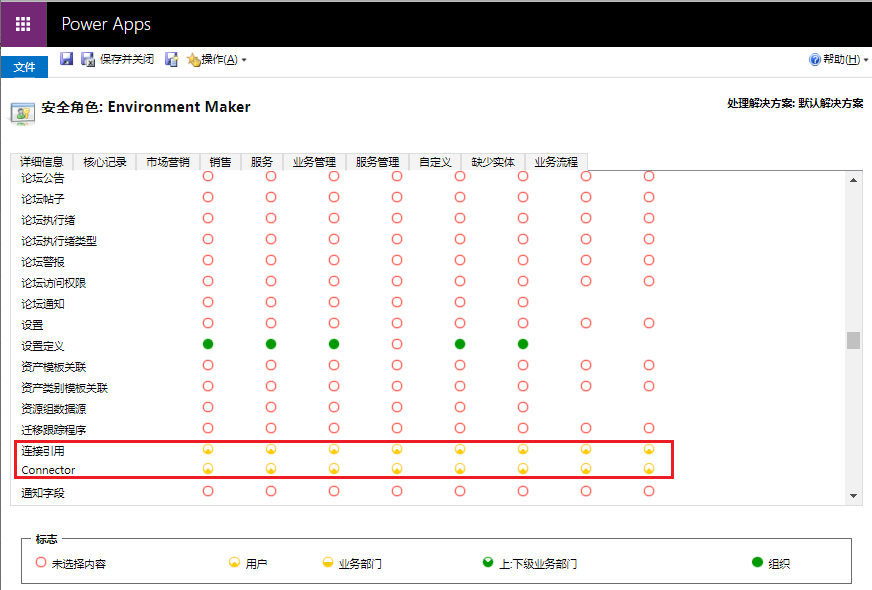Click the 未选择内容 legend circle
This screenshot has height=590, width=872.
pos(41,562)
